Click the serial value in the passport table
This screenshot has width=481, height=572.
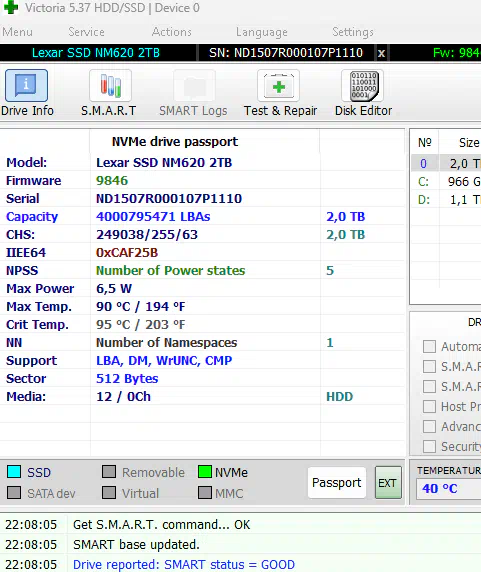pyautogui.click(x=169, y=198)
